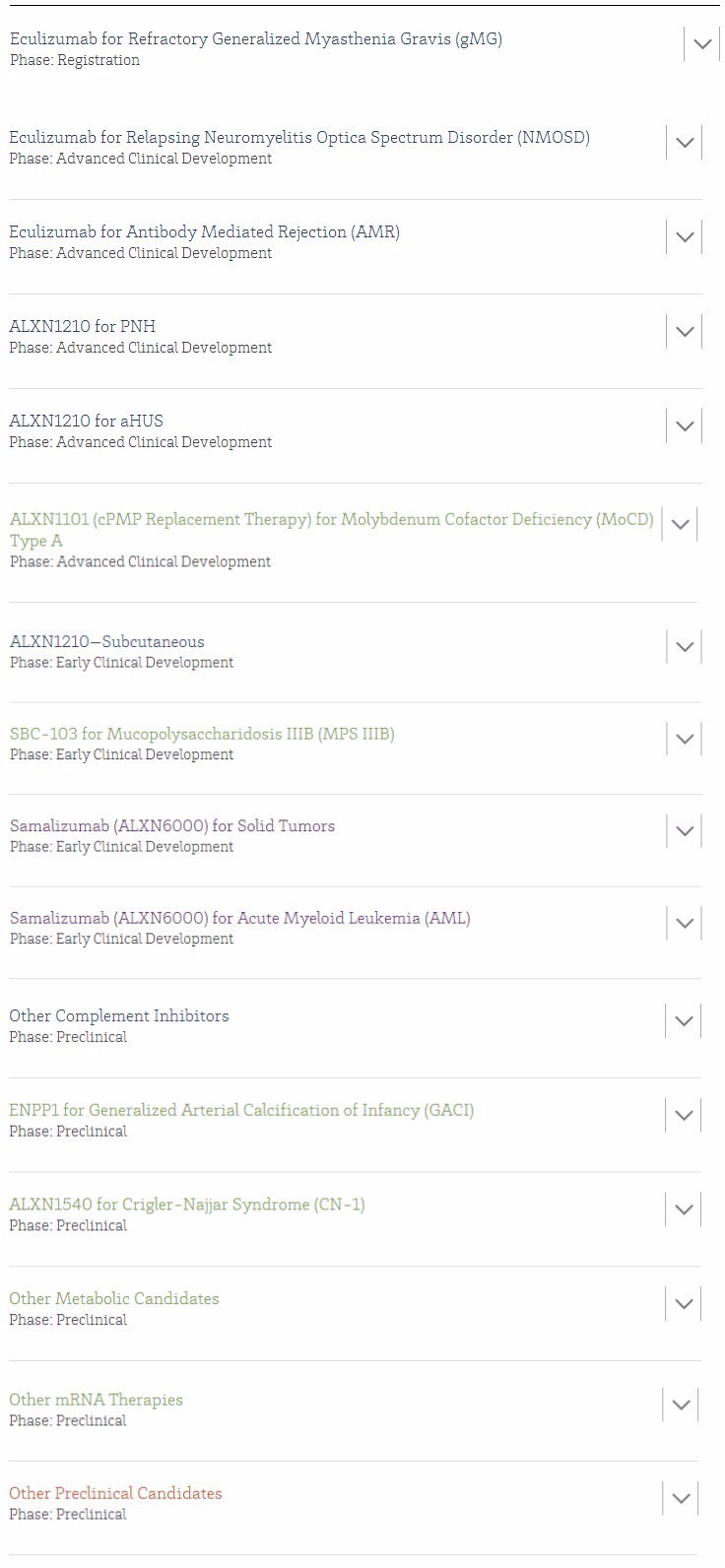The width and height of the screenshot is (725, 1568).
Task: Click Other Complement Inhibitors chevron icon
Action: (x=684, y=1021)
